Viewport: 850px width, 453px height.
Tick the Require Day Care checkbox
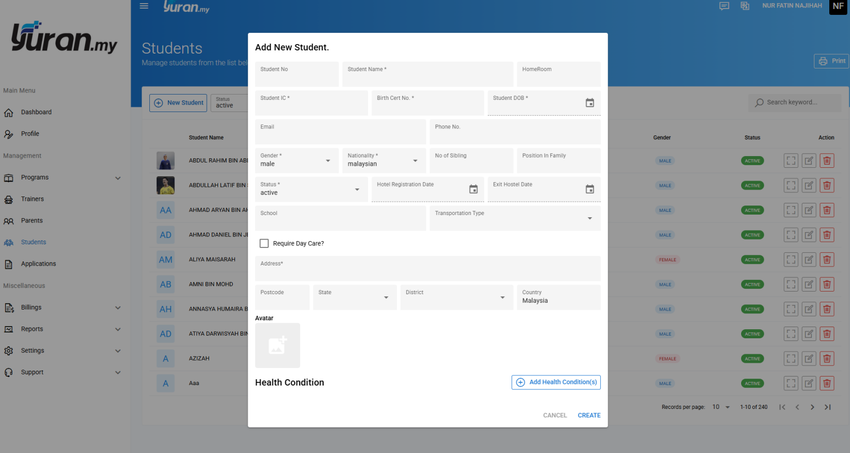(x=264, y=244)
